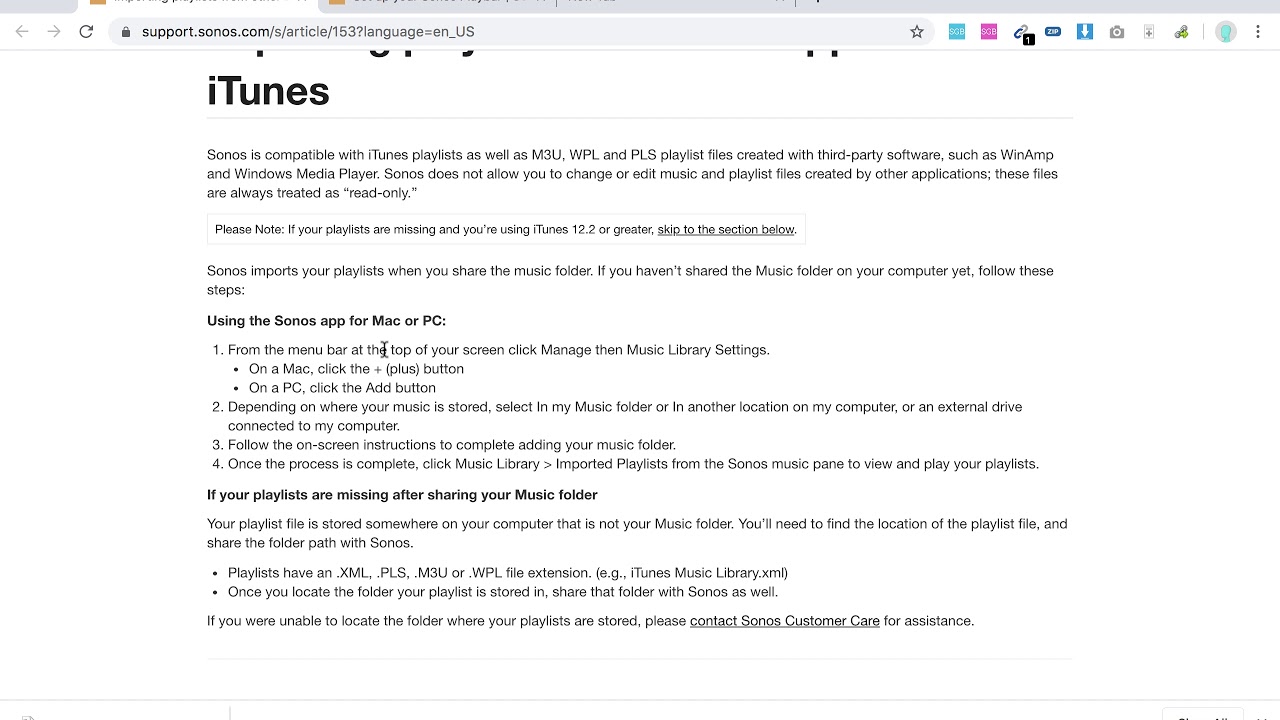
Task: Open the pink SGB extension
Action: [x=989, y=32]
